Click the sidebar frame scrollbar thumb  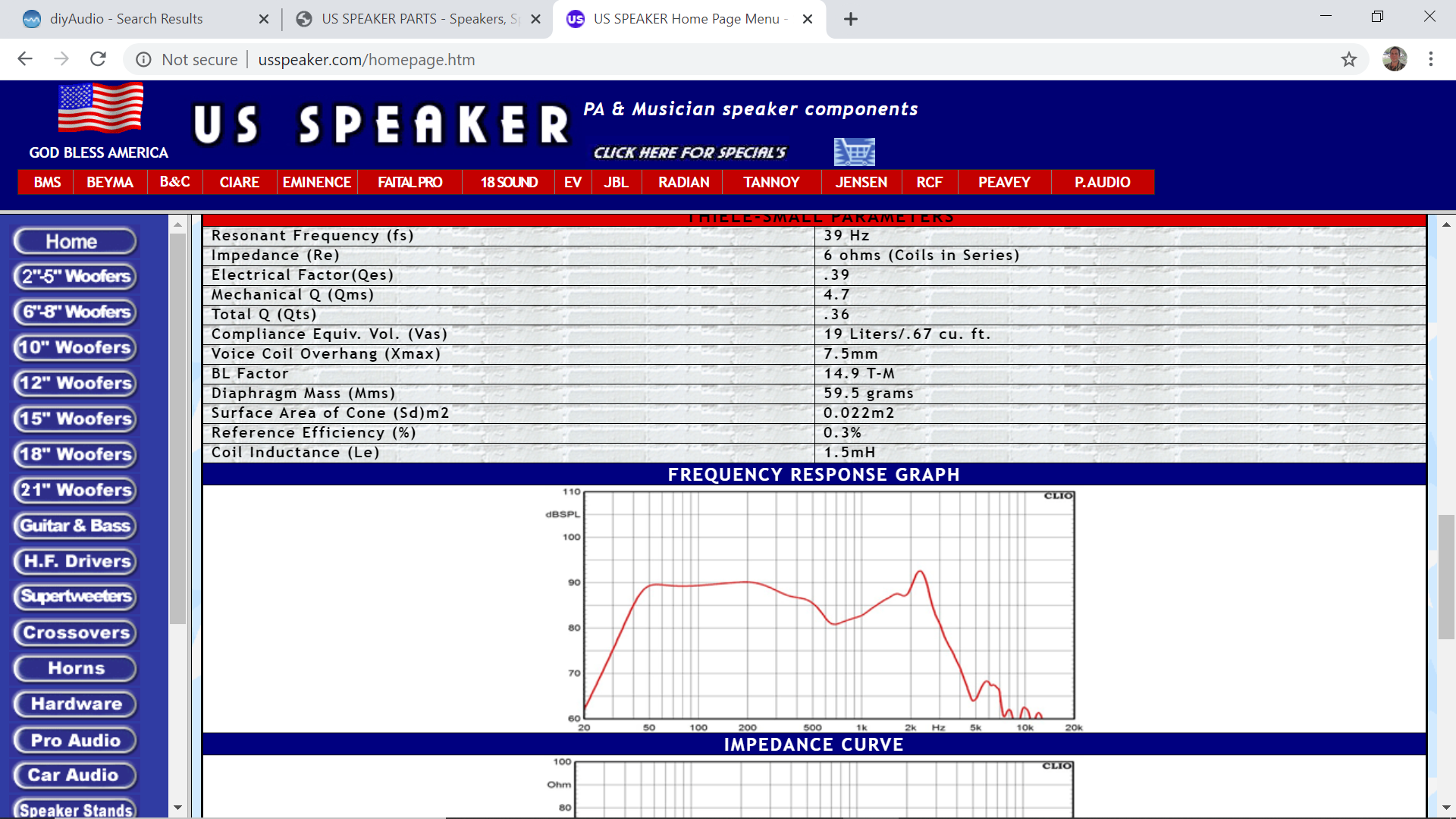pos(178,428)
